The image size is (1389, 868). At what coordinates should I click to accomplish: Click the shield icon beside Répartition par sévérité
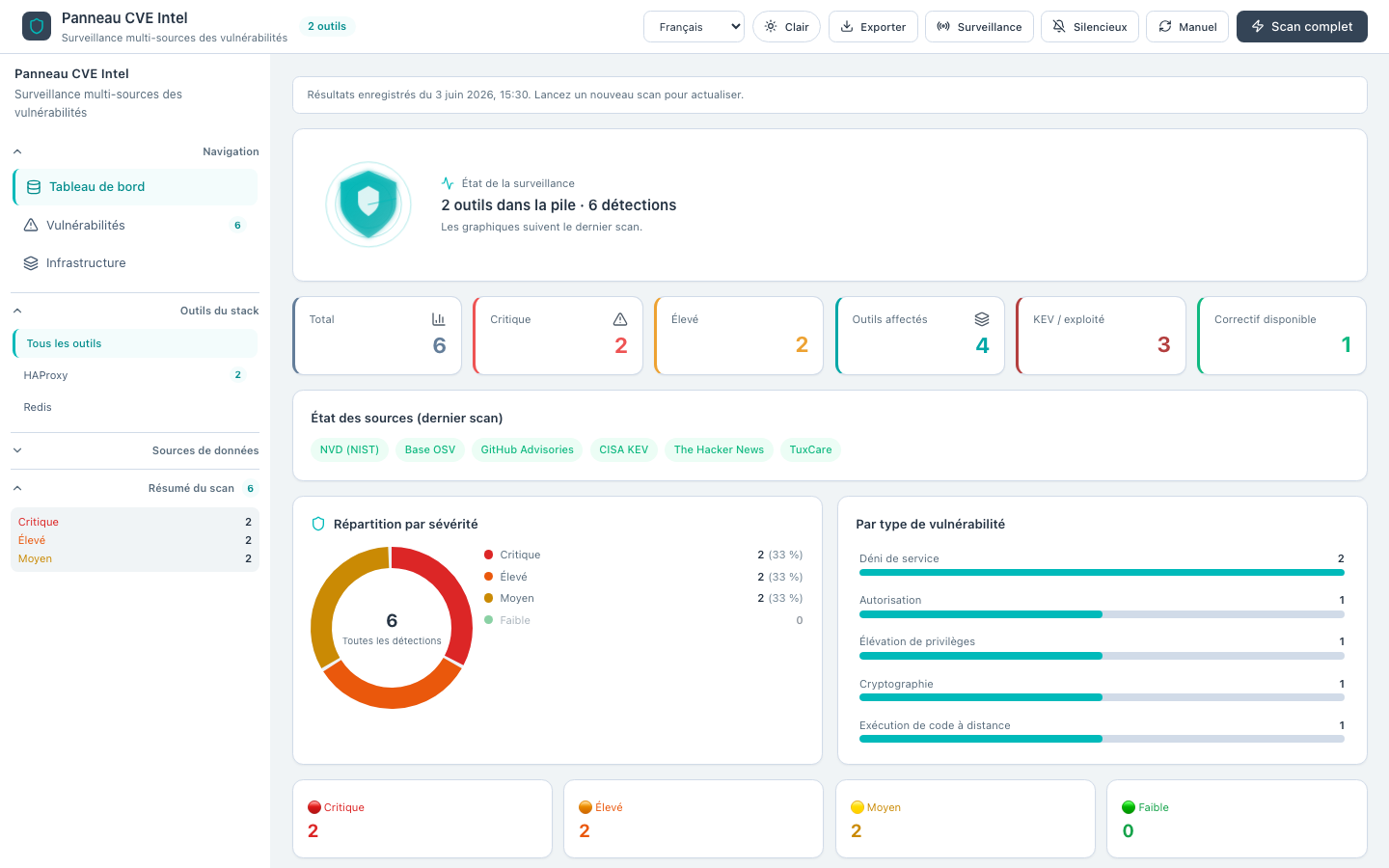(x=318, y=524)
